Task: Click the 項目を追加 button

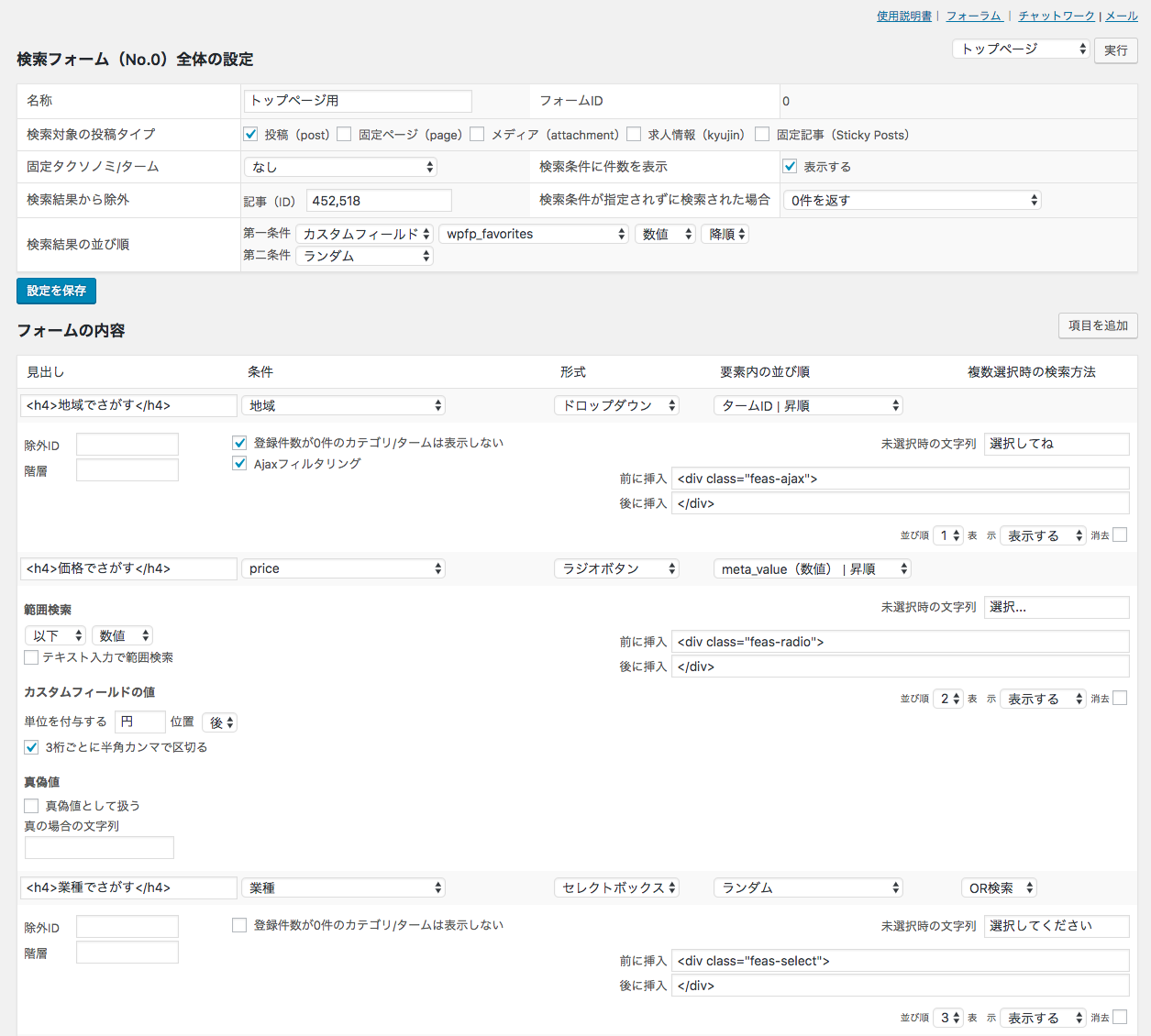Action: 1097,325
